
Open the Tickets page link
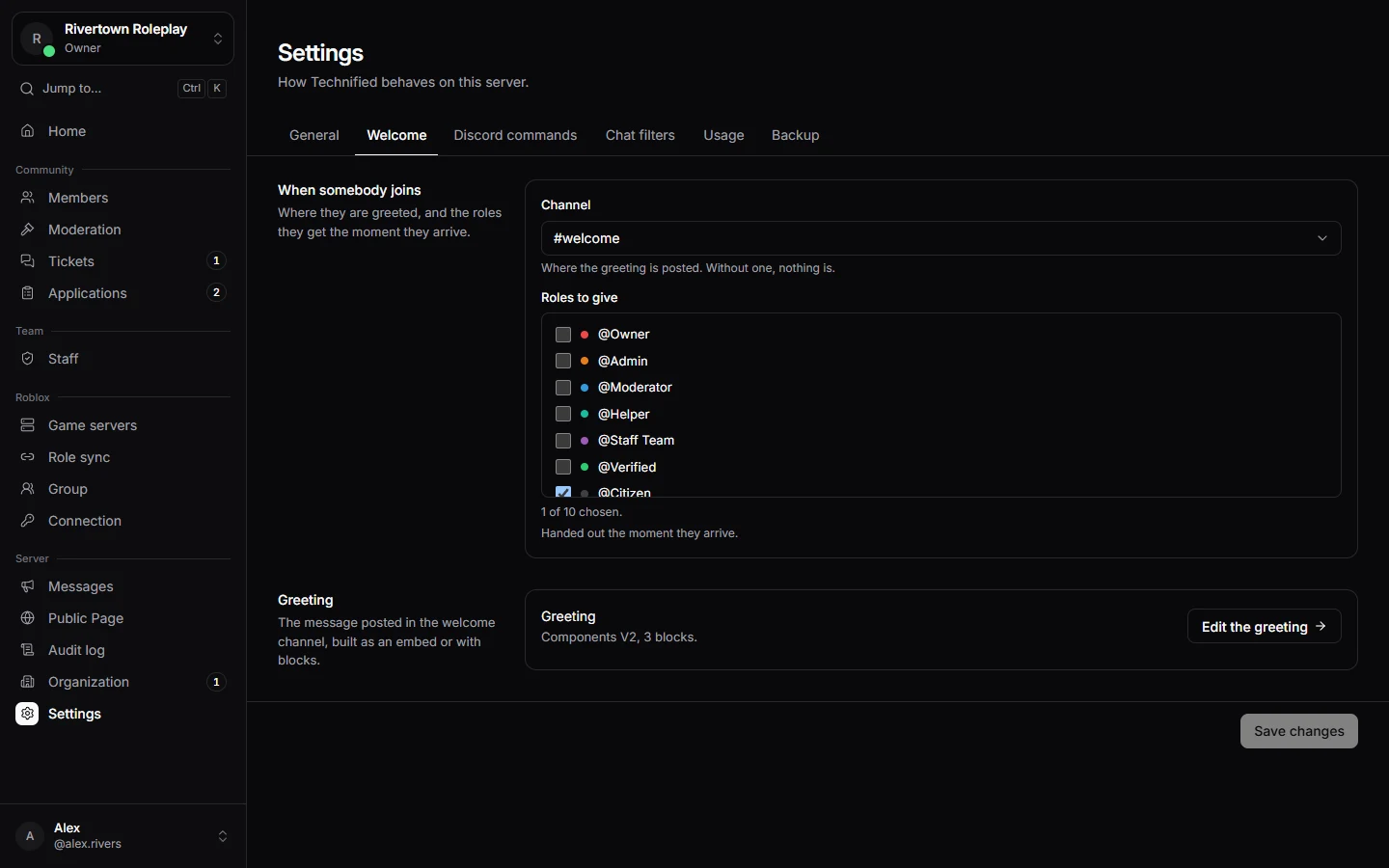123,261
